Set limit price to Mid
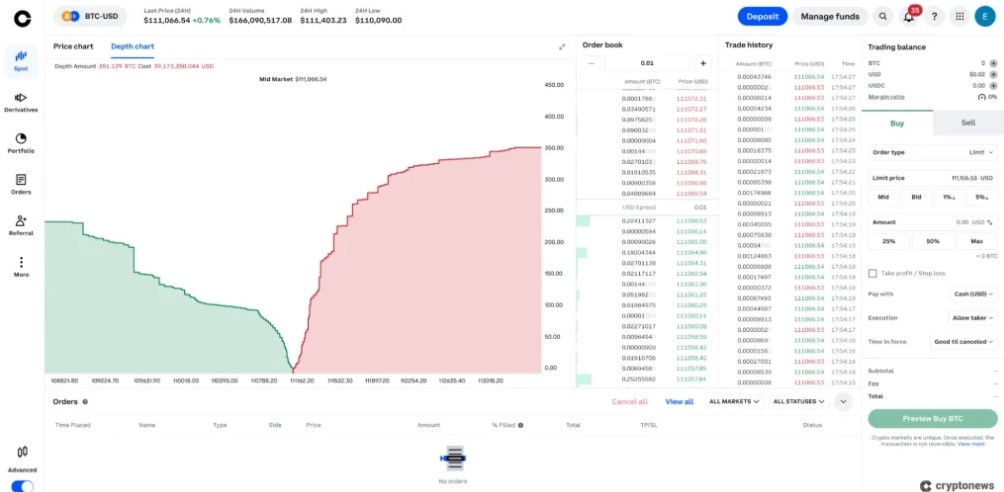 (884, 197)
